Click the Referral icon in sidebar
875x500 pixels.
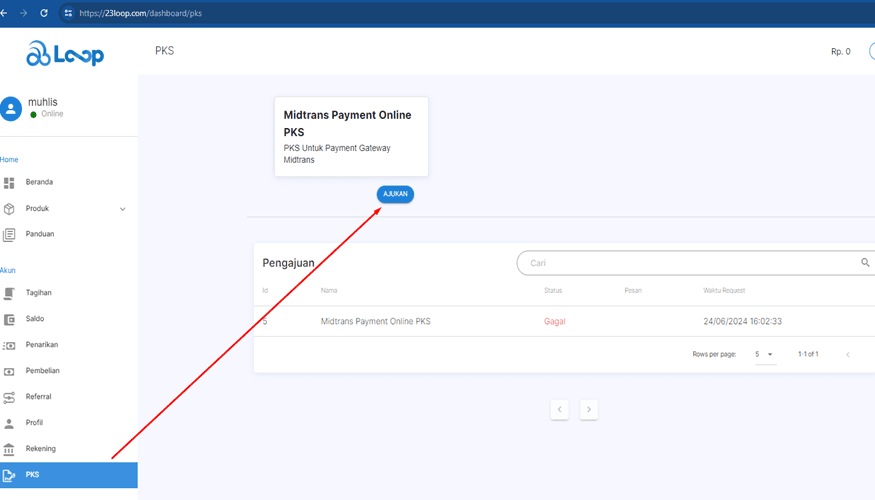coord(9,397)
